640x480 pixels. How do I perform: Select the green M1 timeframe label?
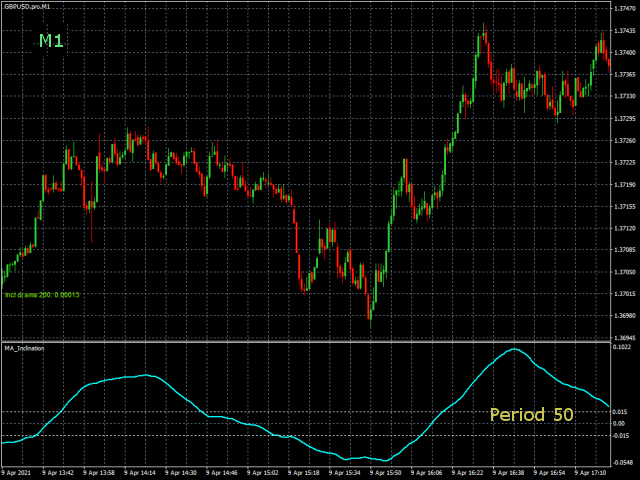tap(51, 41)
